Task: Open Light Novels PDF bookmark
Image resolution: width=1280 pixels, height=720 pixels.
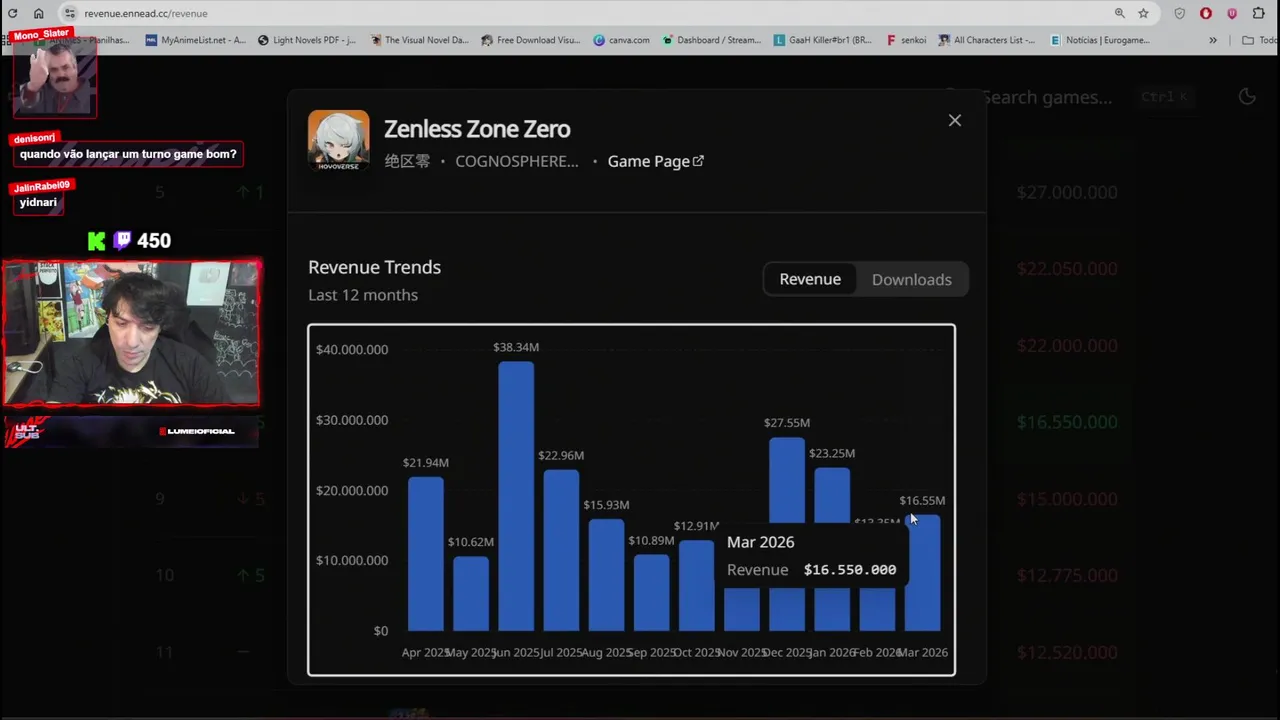Action: click(x=306, y=40)
